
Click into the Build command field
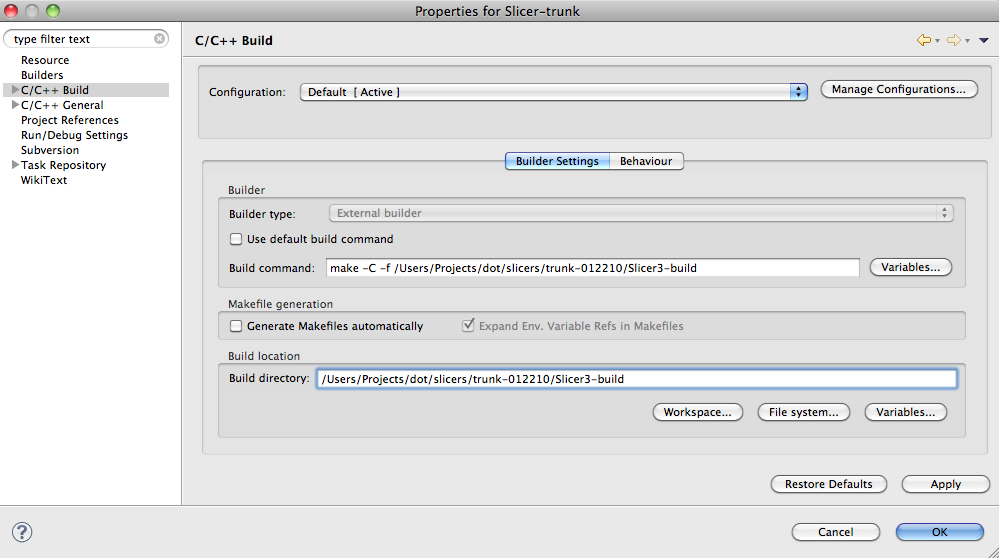pyautogui.click(x=592, y=267)
